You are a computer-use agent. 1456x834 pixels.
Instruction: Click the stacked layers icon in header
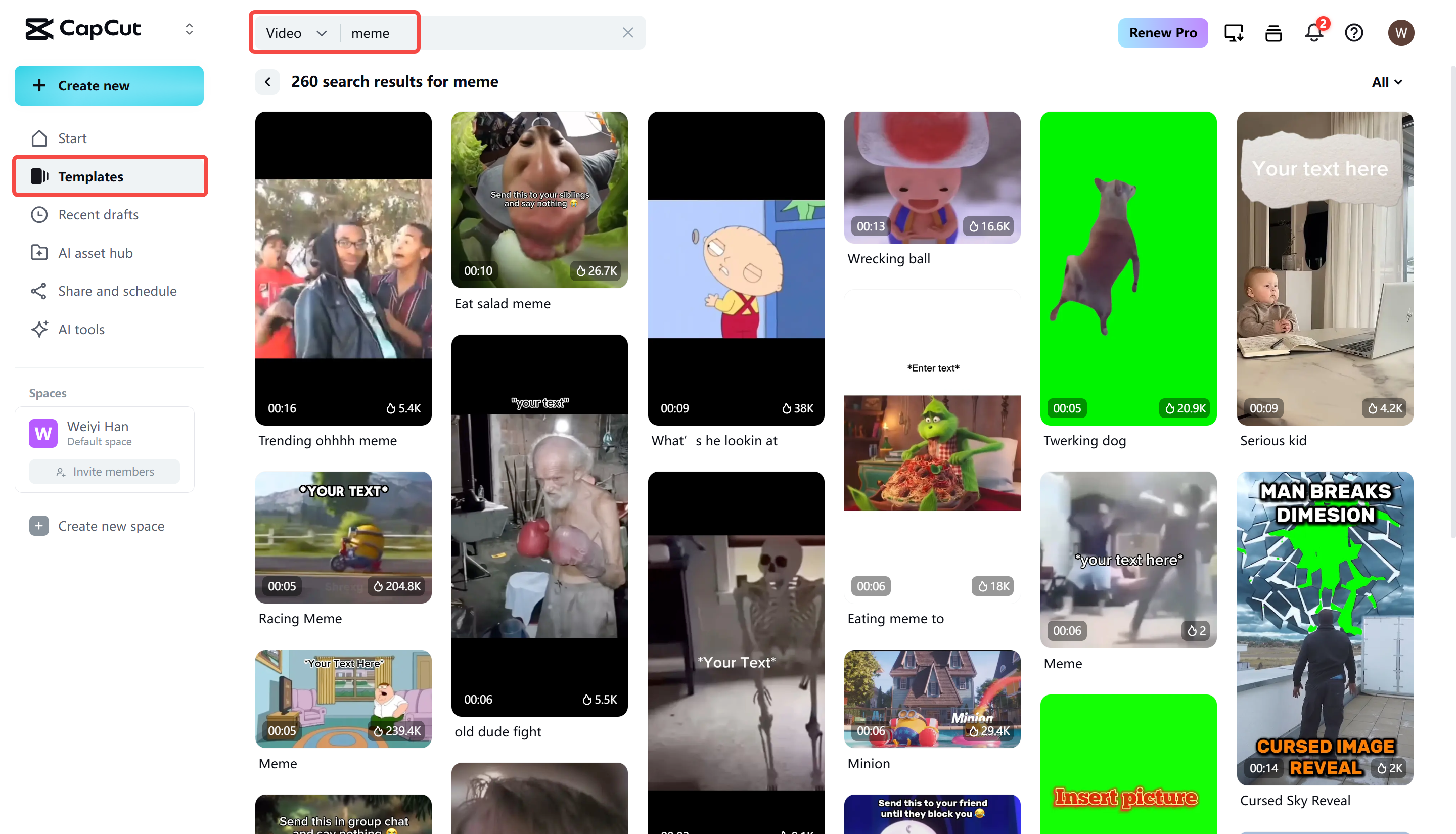pyautogui.click(x=1273, y=33)
